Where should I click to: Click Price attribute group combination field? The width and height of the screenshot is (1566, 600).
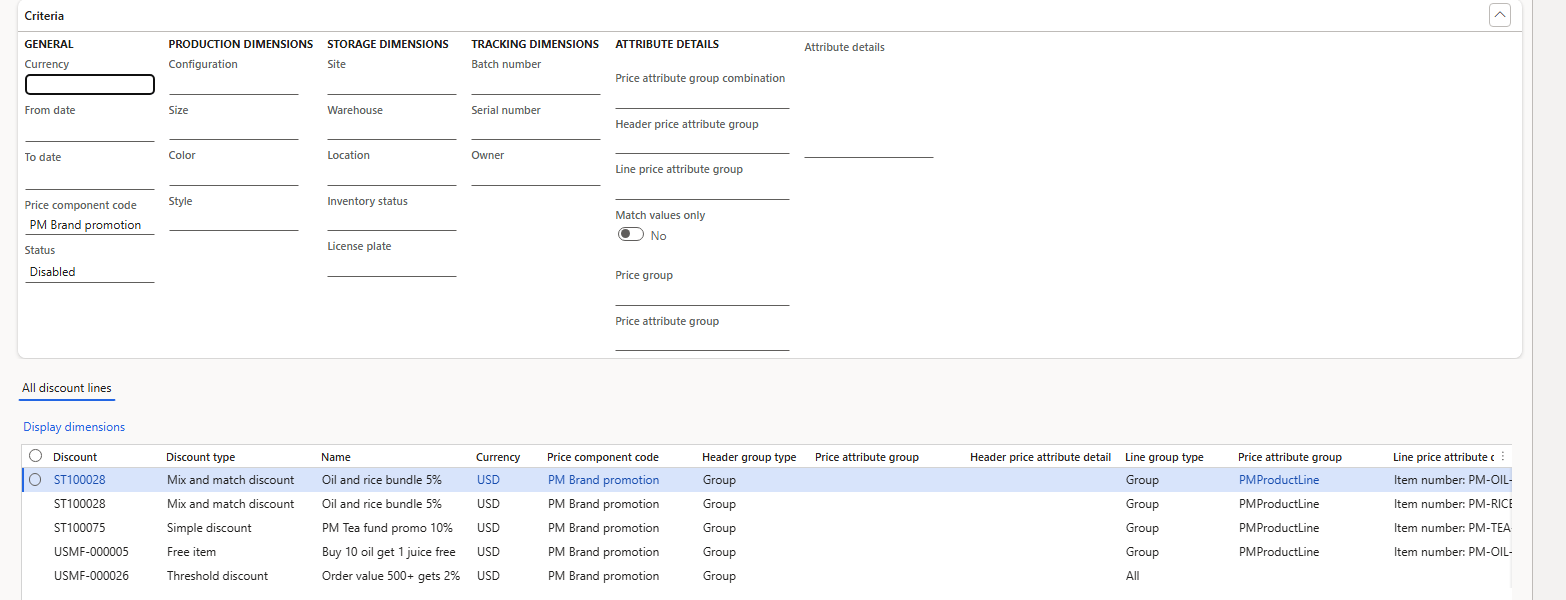coord(702,98)
